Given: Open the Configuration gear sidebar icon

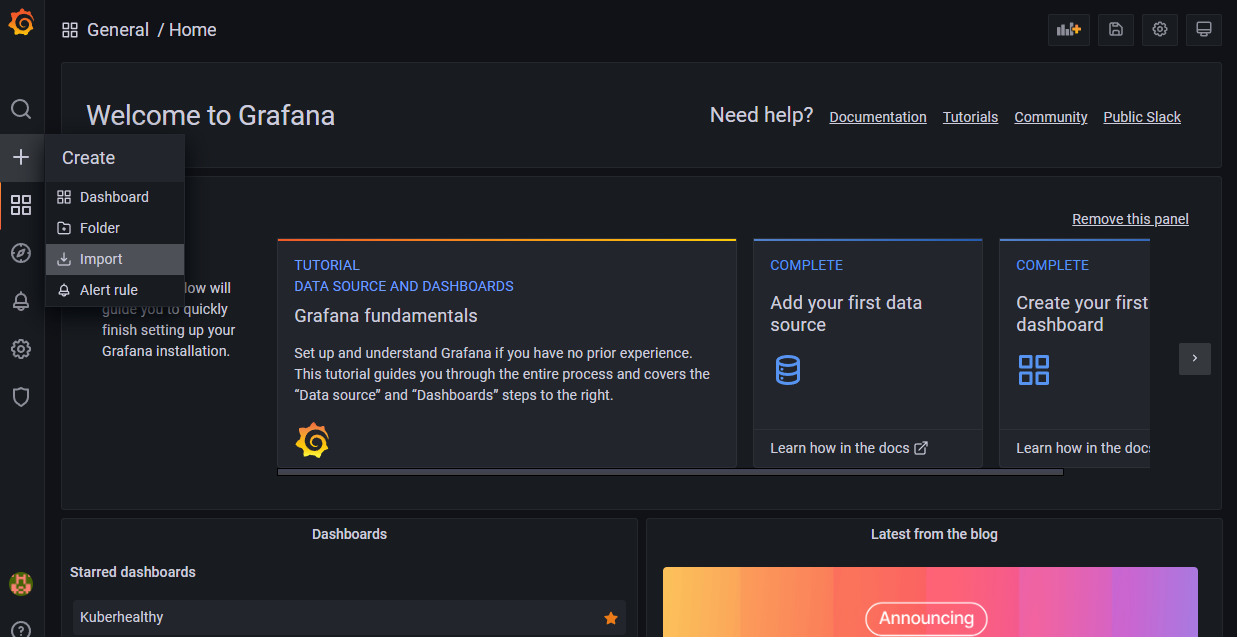Looking at the screenshot, I should pyautogui.click(x=21, y=349).
